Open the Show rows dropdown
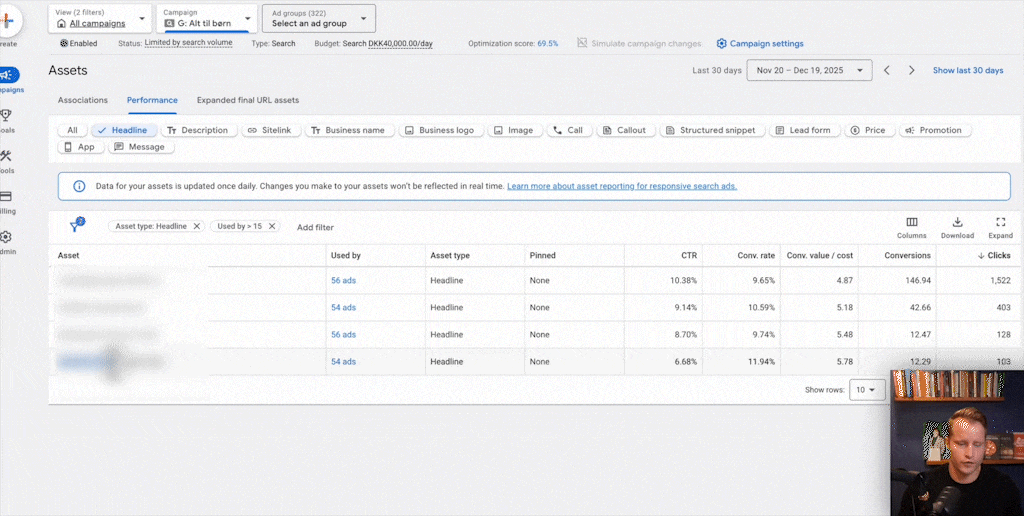 866,390
